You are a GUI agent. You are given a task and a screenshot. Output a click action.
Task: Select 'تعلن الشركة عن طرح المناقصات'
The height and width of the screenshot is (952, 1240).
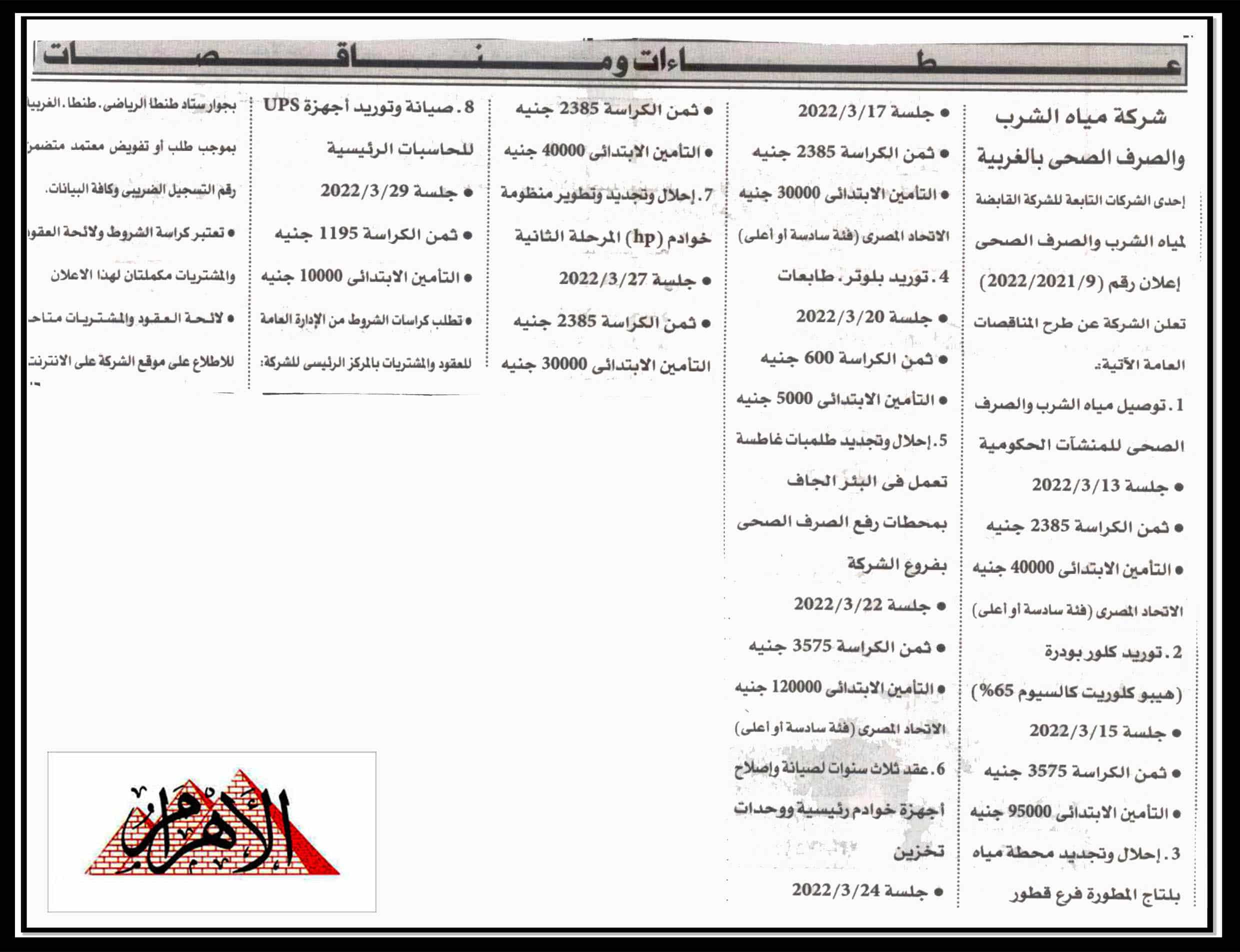point(1079,323)
